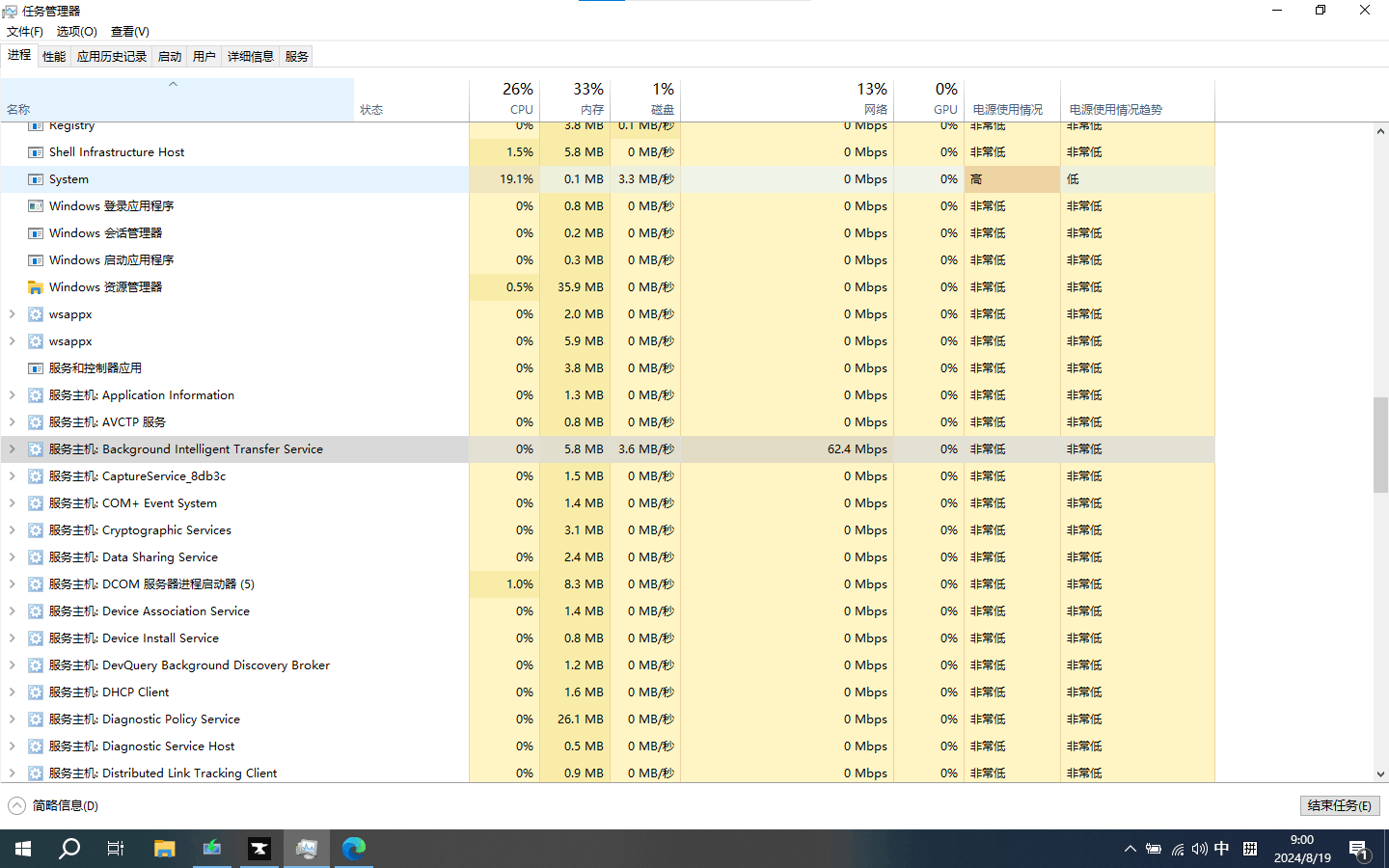Screen dimensions: 1389x868
Task: Click the Shell Infrastructure Host process icon
Action: (36, 152)
